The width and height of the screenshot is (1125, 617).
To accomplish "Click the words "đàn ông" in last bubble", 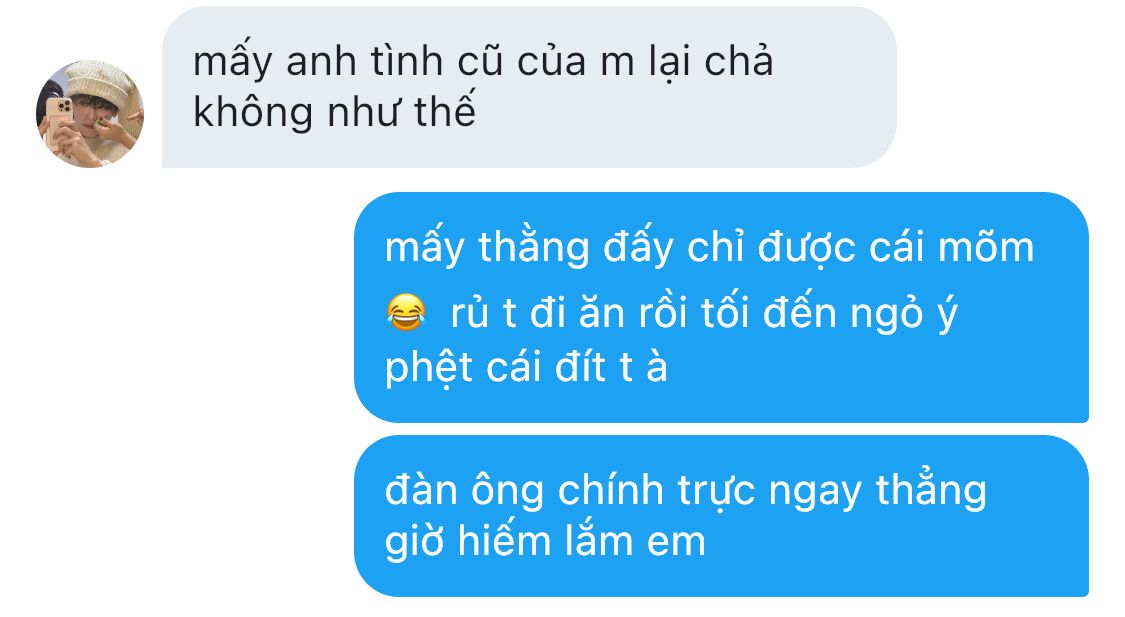I will coord(464,491).
